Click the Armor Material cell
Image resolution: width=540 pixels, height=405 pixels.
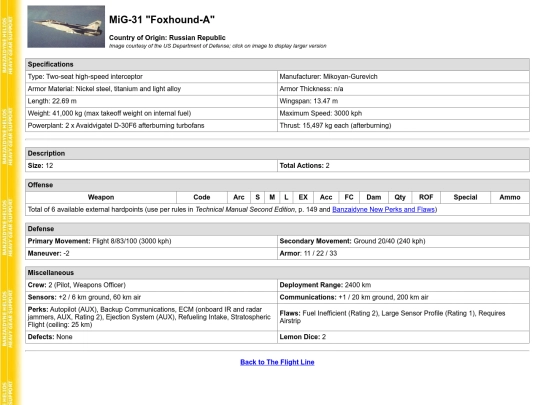point(151,89)
